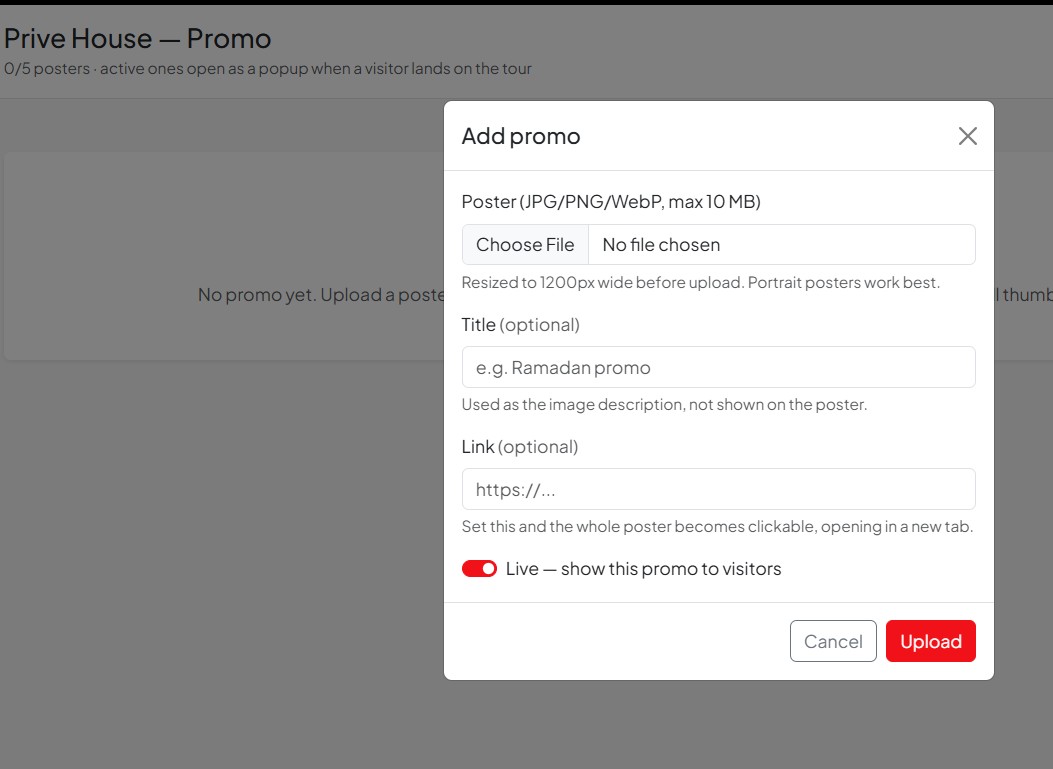Click the Choose File button
The height and width of the screenshot is (769, 1053).
pyautogui.click(x=525, y=244)
